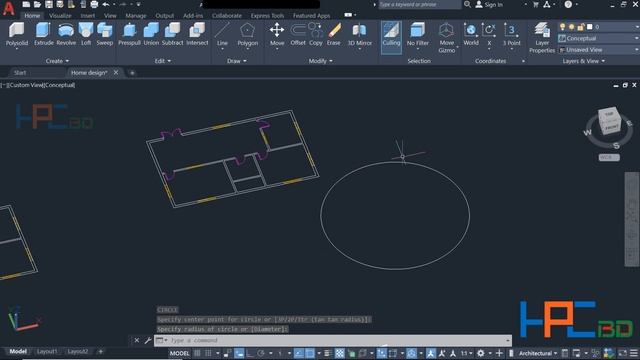Open the Express Tools ribbon tab

coord(267,16)
